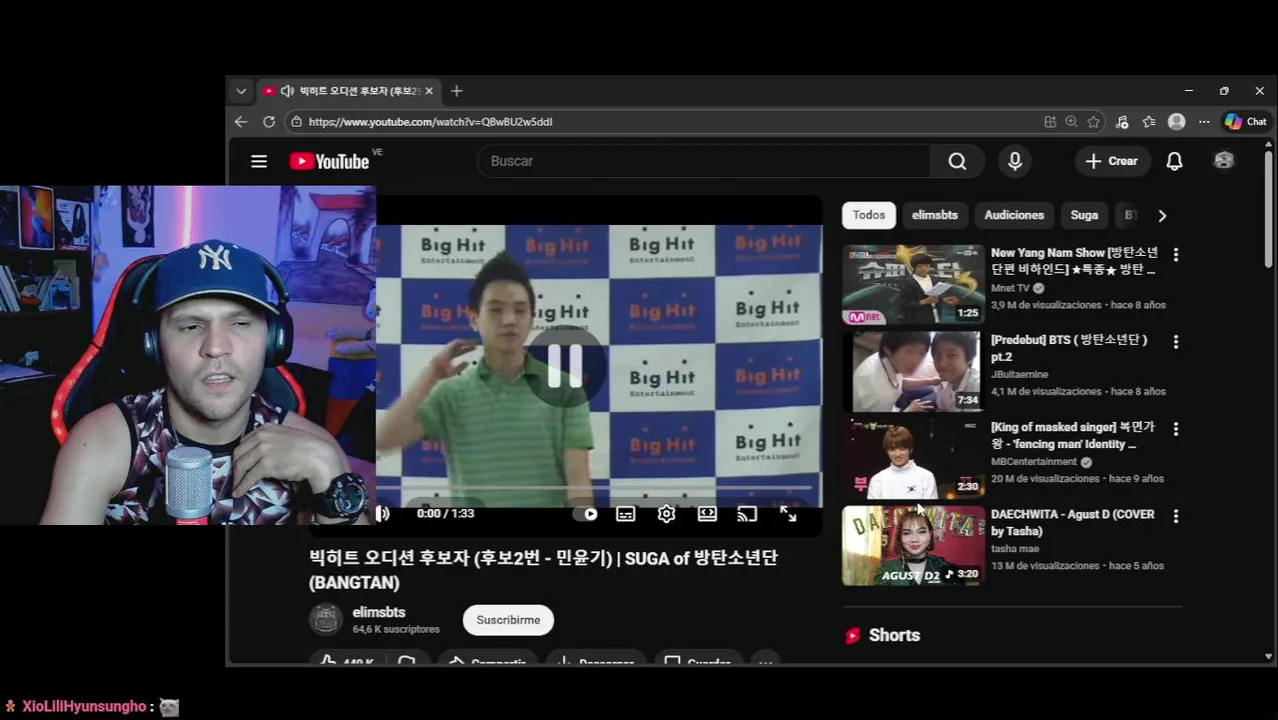Open options for [Predebut] BTS pt.2 video

(1176, 342)
